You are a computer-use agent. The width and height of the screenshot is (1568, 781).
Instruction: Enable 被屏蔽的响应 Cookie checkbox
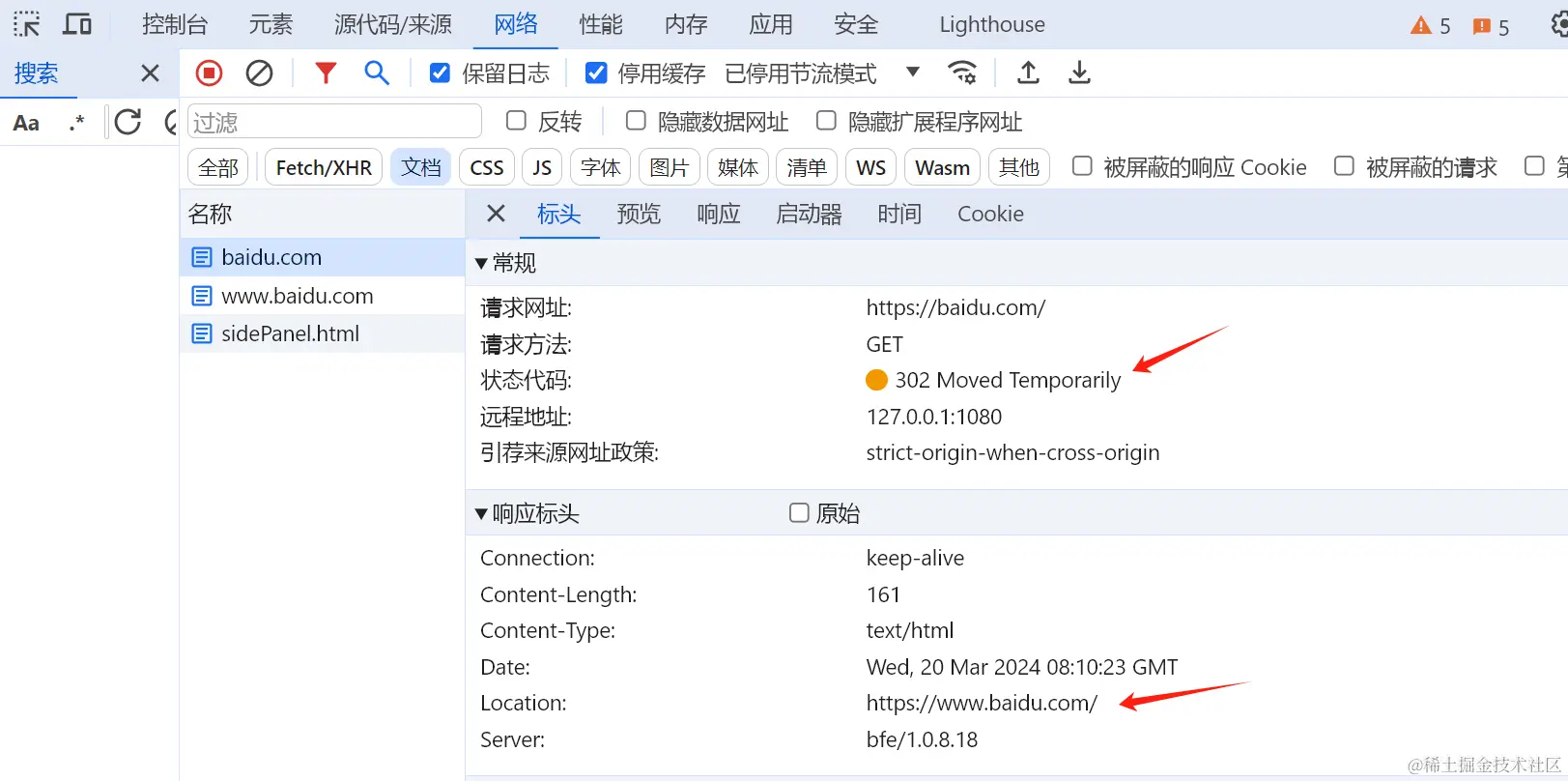1082,166
